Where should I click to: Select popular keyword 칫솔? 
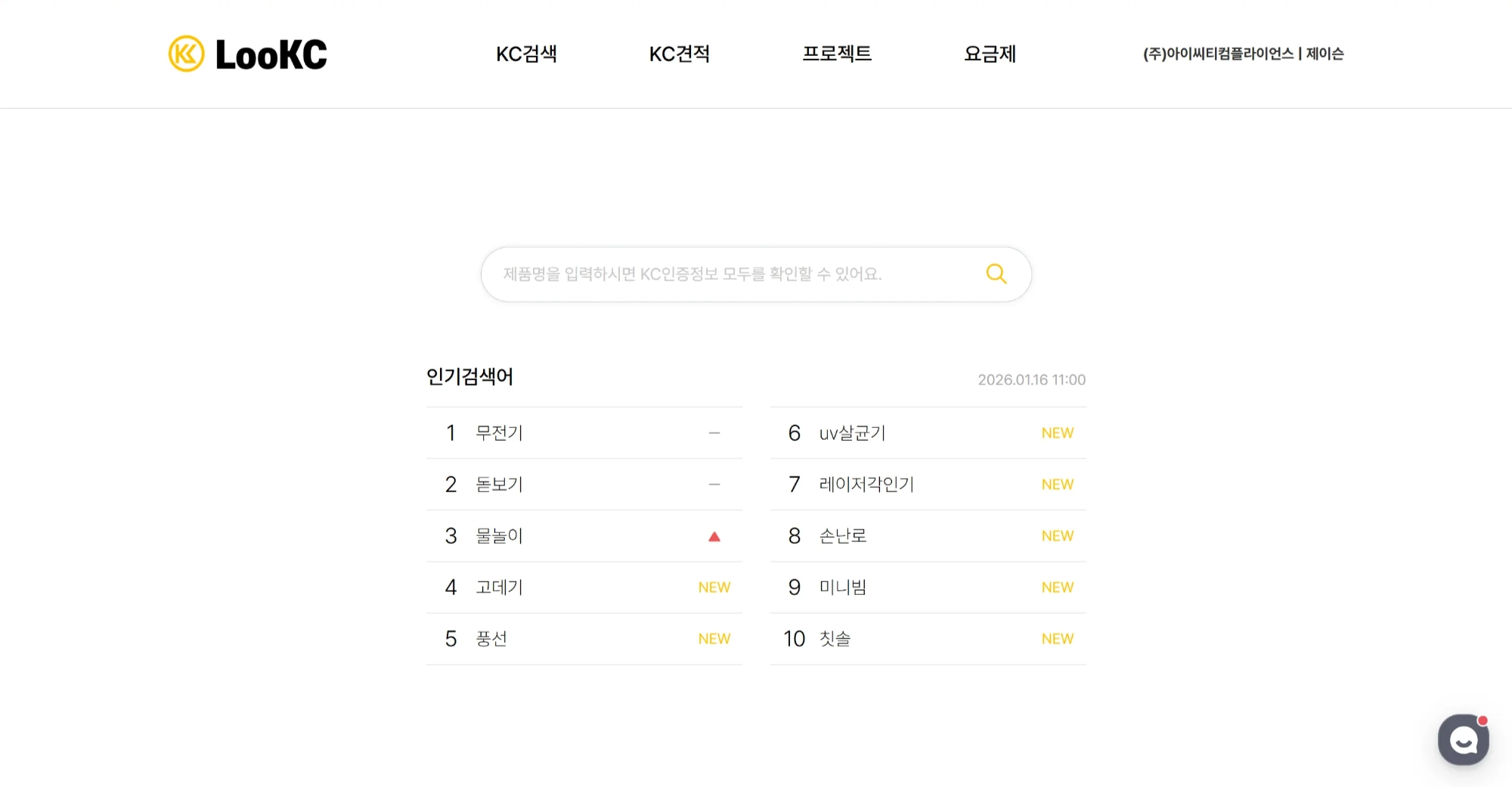click(835, 639)
